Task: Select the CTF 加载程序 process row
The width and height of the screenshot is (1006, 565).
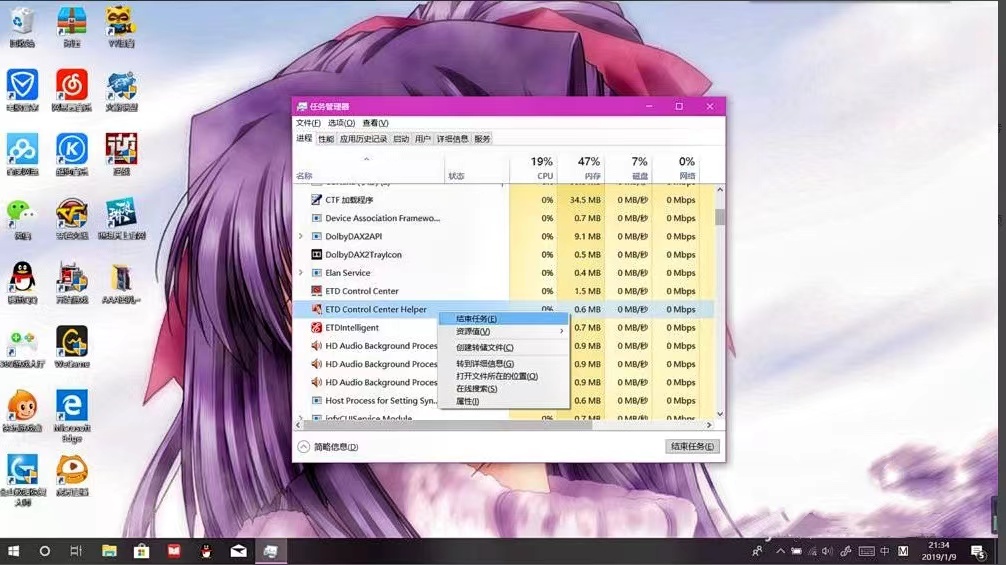Action: click(x=504, y=200)
